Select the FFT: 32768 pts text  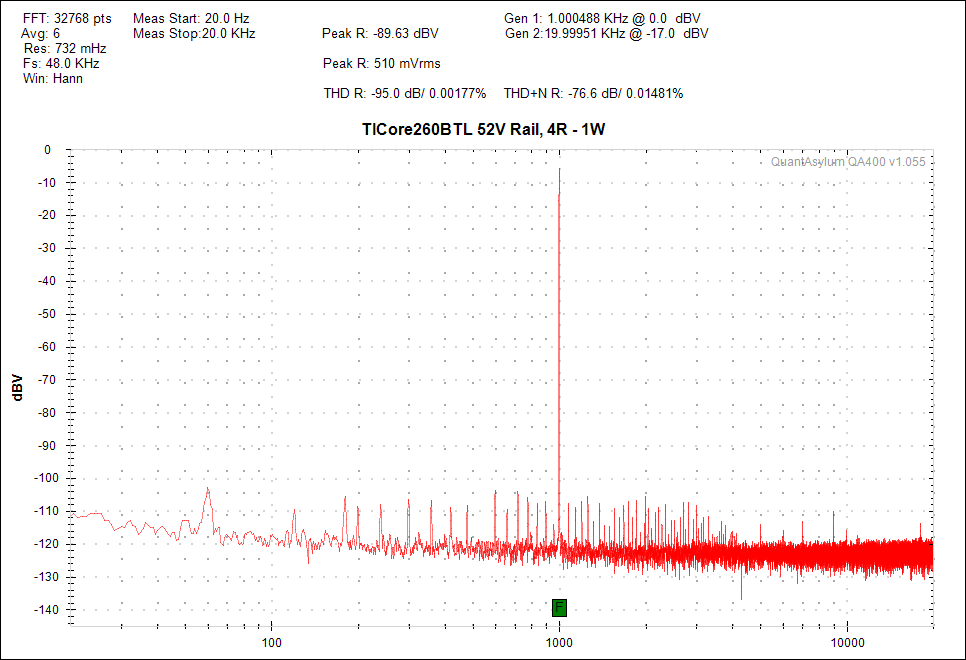coord(67,18)
